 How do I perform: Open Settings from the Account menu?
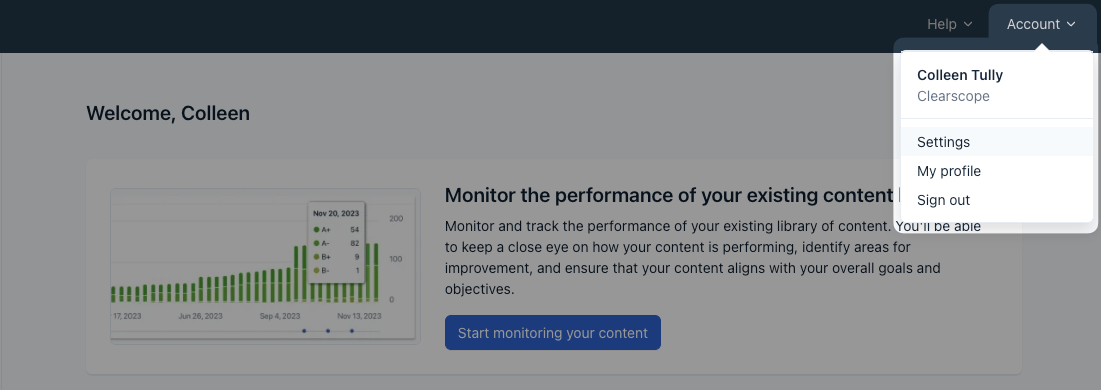[997, 142]
